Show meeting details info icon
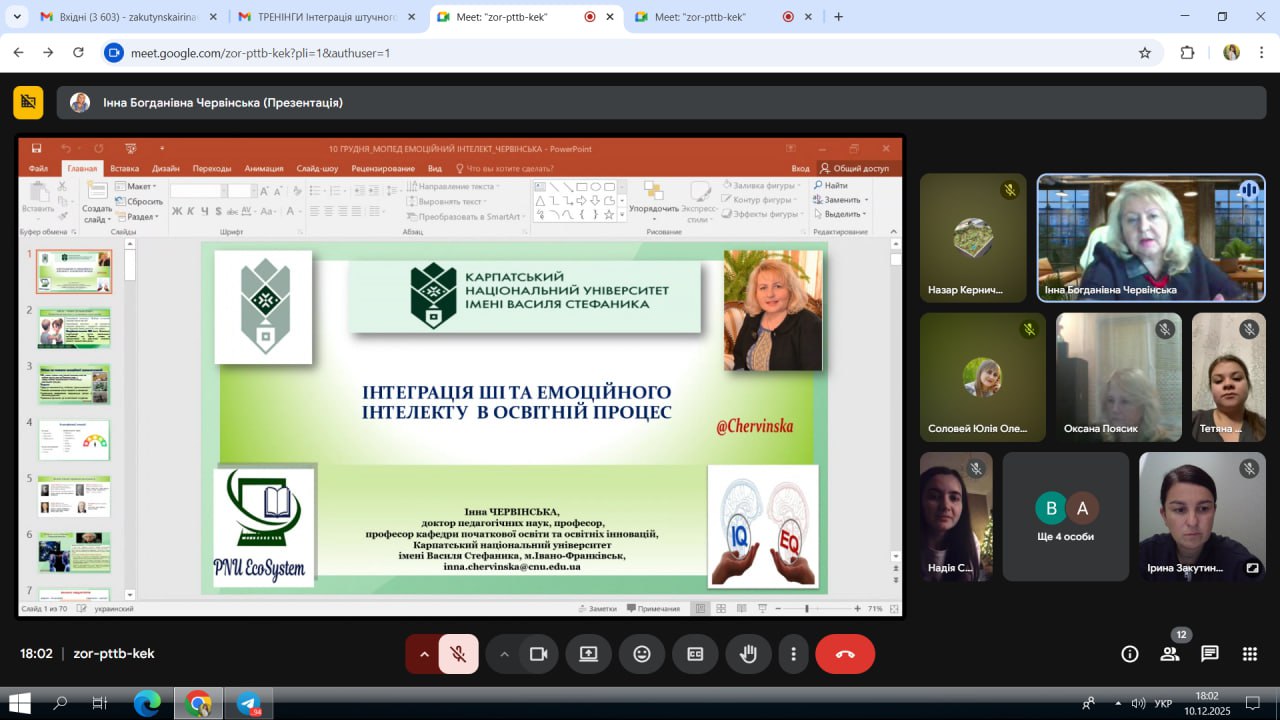 (x=1130, y=654)
